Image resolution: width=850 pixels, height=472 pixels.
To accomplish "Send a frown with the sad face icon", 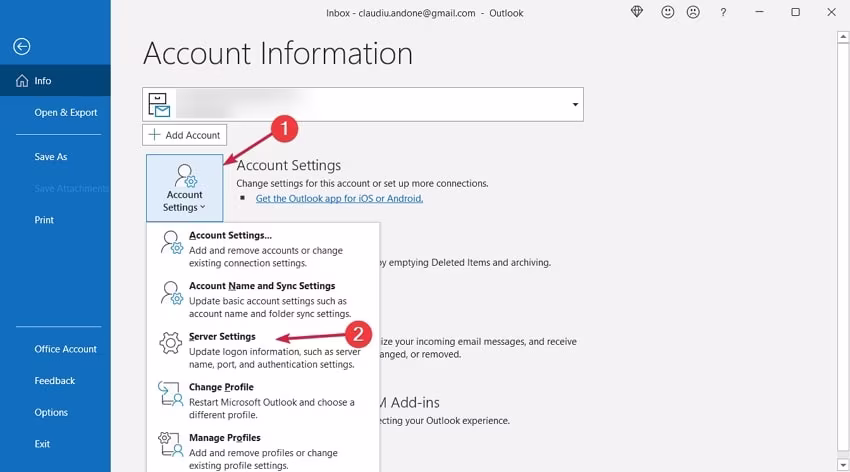I will (x=693, y=12).
